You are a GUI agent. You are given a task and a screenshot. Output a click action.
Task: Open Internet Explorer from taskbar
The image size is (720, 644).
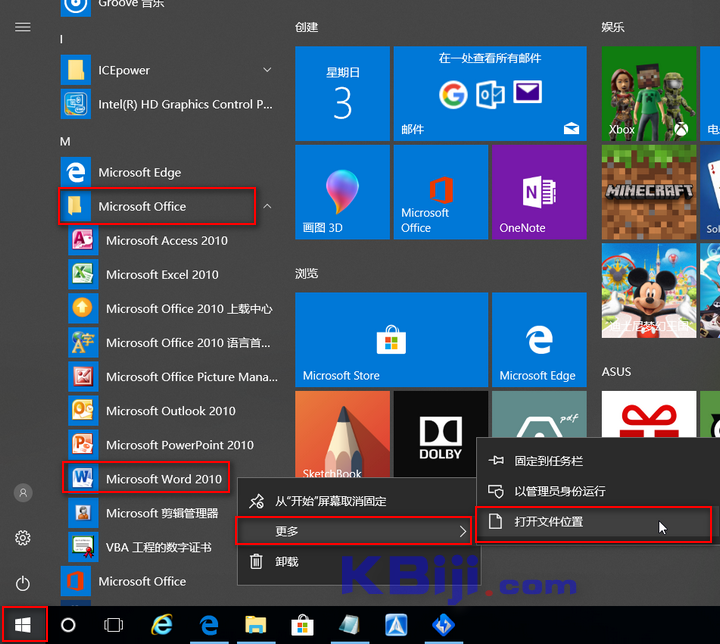point(162,625)
